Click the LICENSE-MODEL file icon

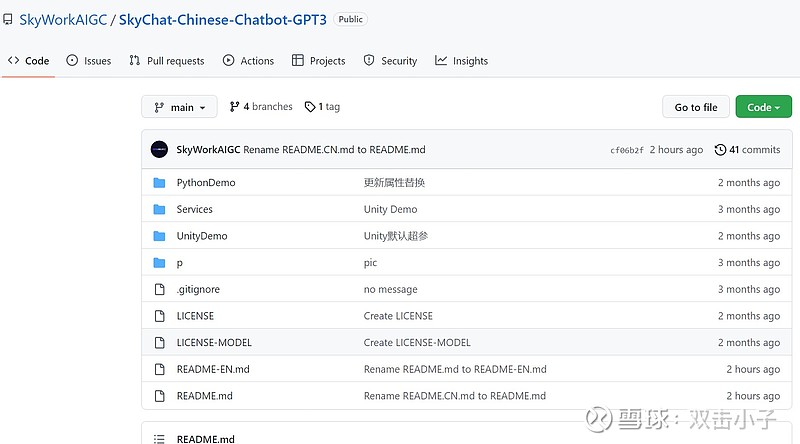159,342
